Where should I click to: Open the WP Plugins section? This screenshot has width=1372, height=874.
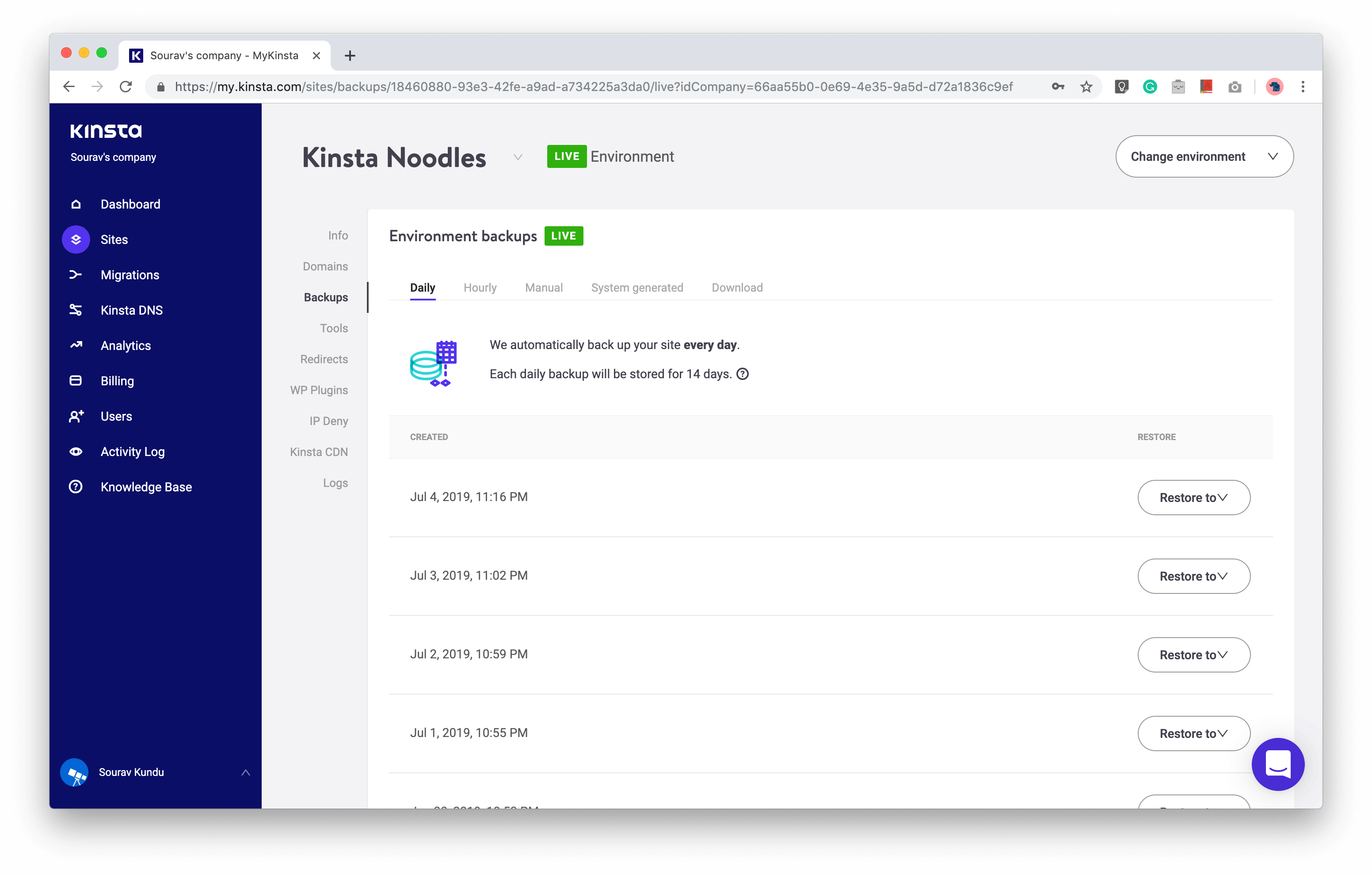[x=319, y=390]
